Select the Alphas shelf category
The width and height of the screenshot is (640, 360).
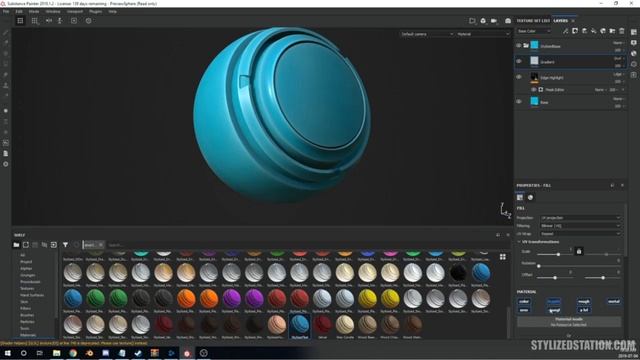point(26,269)
